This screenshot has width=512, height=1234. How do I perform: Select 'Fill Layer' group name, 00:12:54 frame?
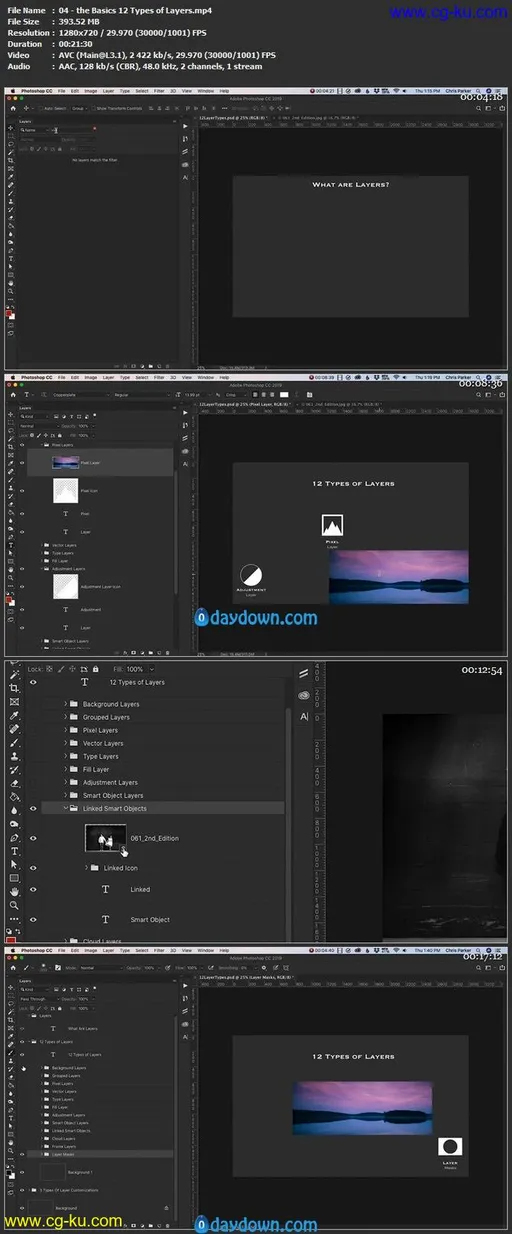pos(96,769)
